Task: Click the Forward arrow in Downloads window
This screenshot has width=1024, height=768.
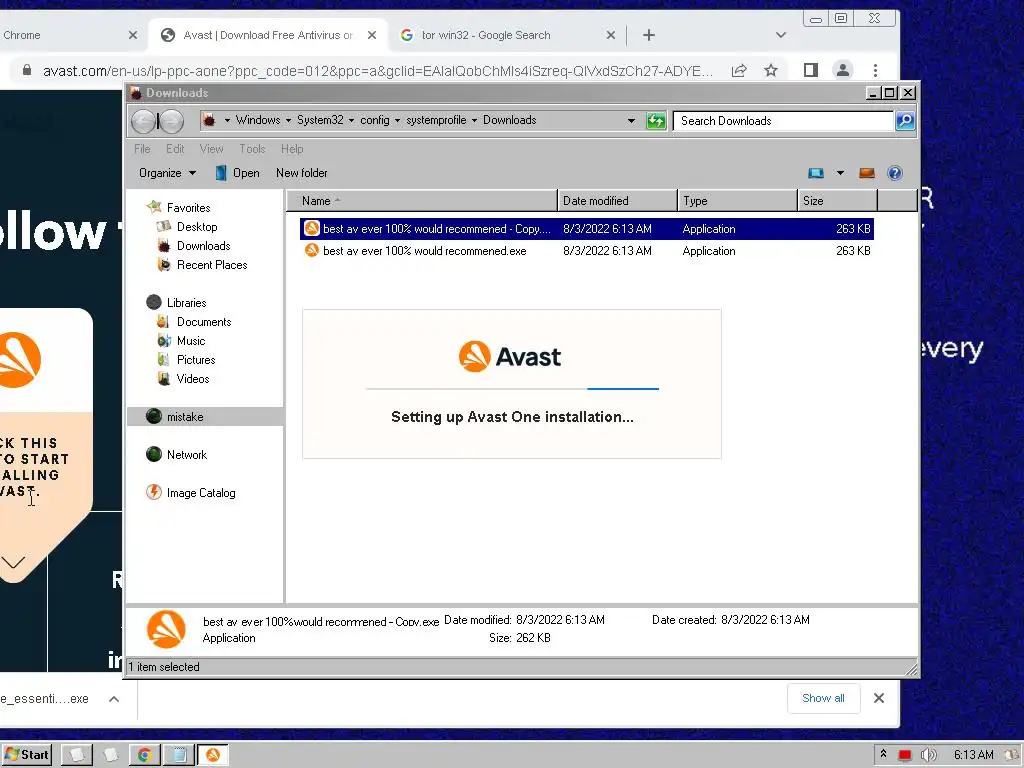Action: coord(172,121)
